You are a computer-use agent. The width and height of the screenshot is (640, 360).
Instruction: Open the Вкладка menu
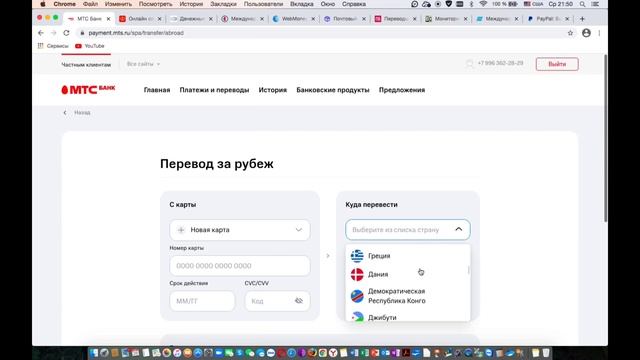[302, 4]
